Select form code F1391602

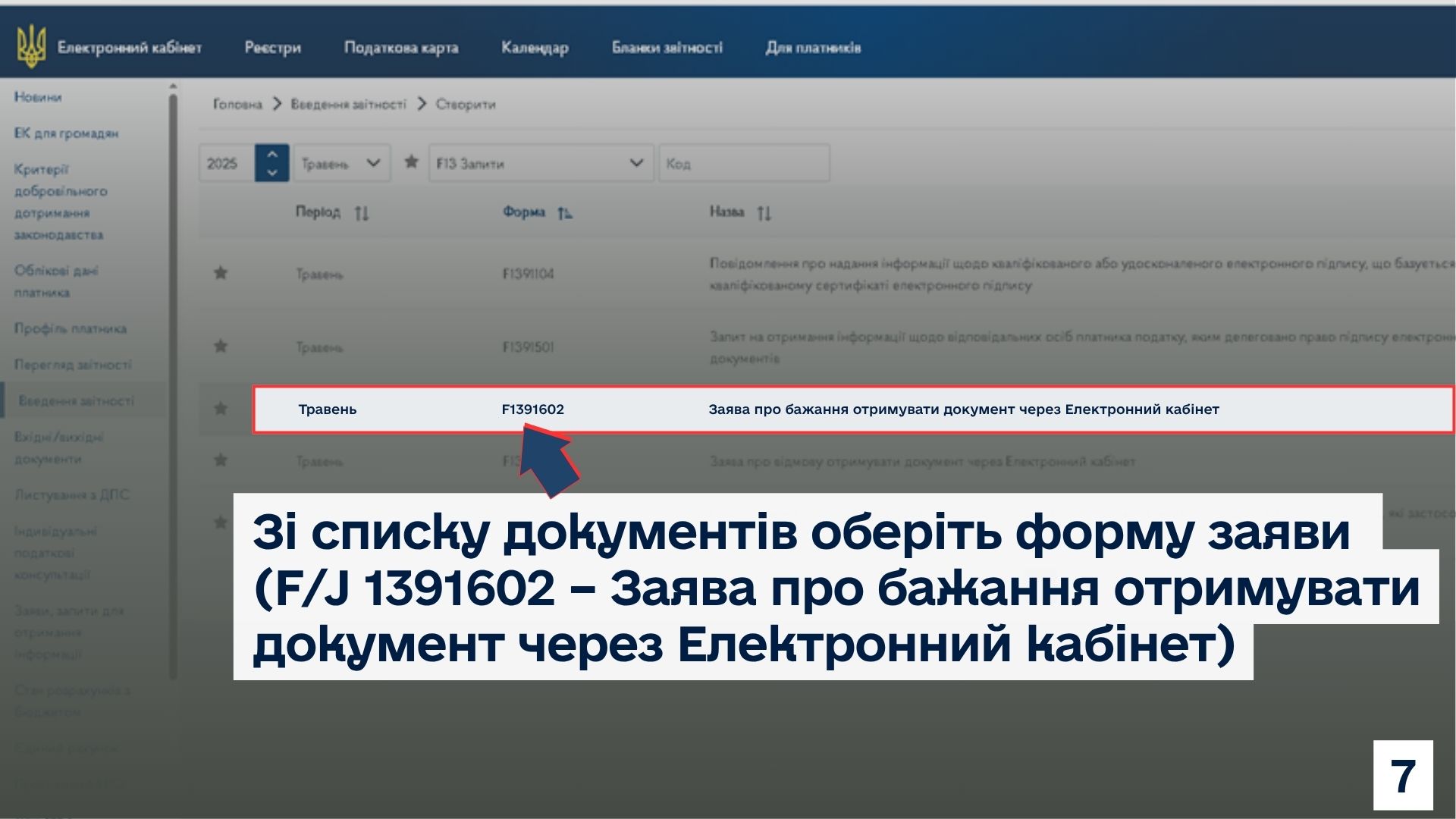coord(532,409)
